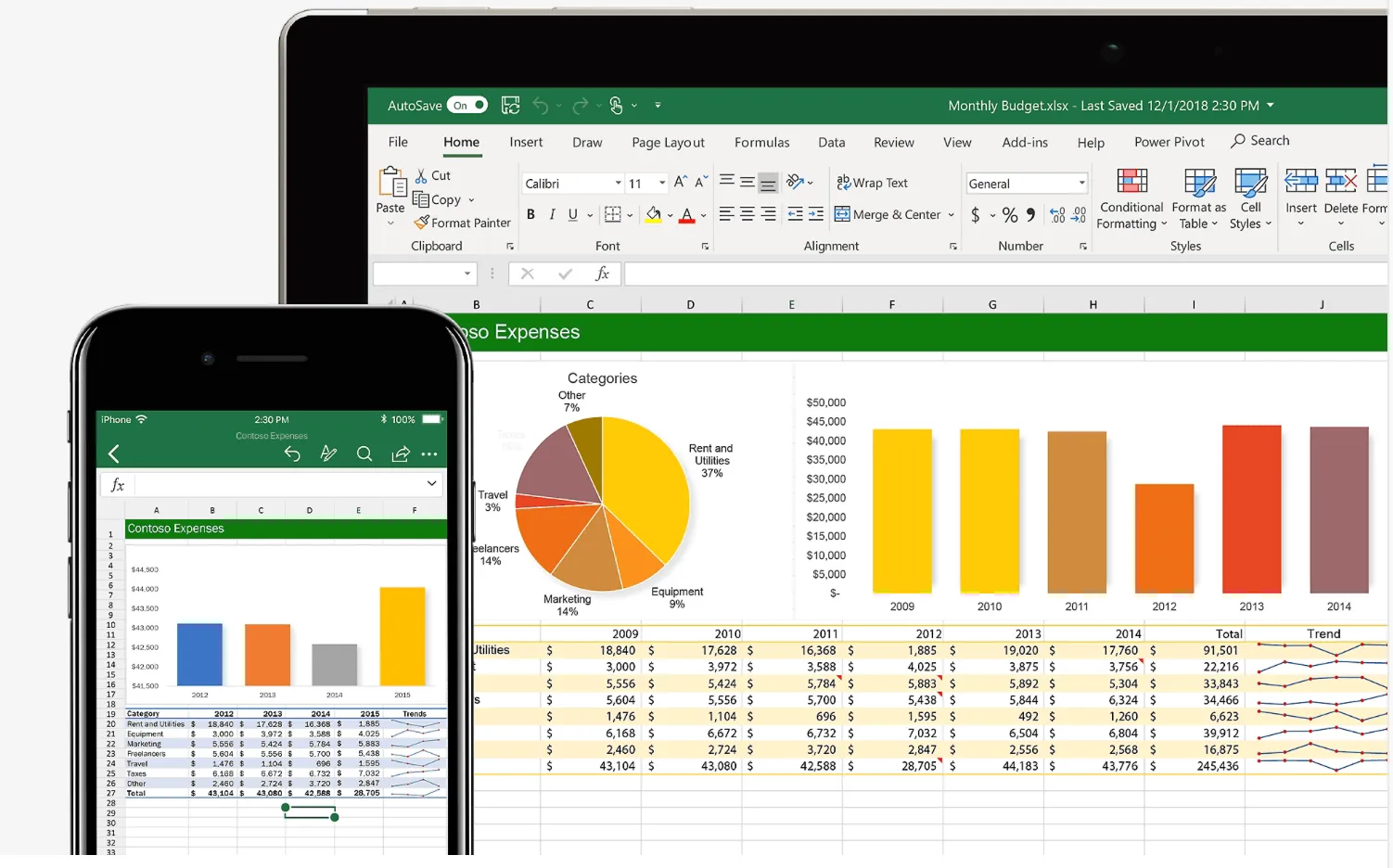Click the Save icon in the title bar
This screenshot has height=868, width=1393.
[510, 105]
